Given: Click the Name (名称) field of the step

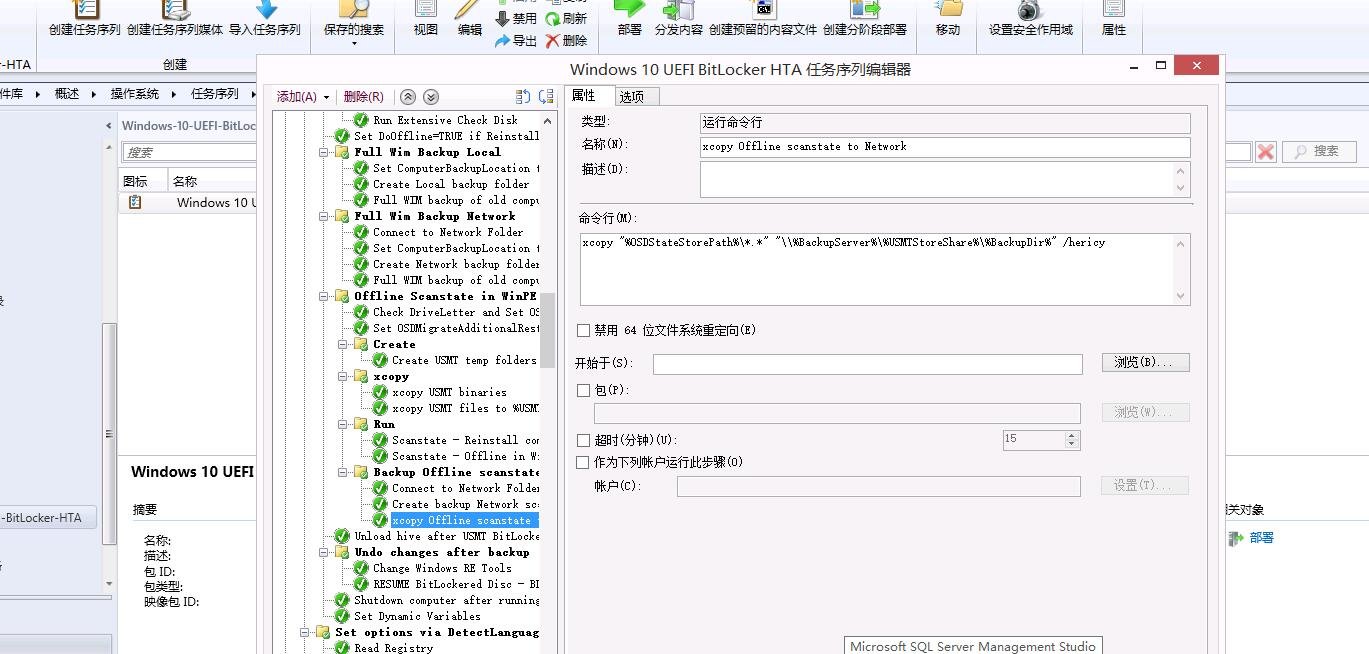Looking at the screenshot, I should [x=945, y=147].
